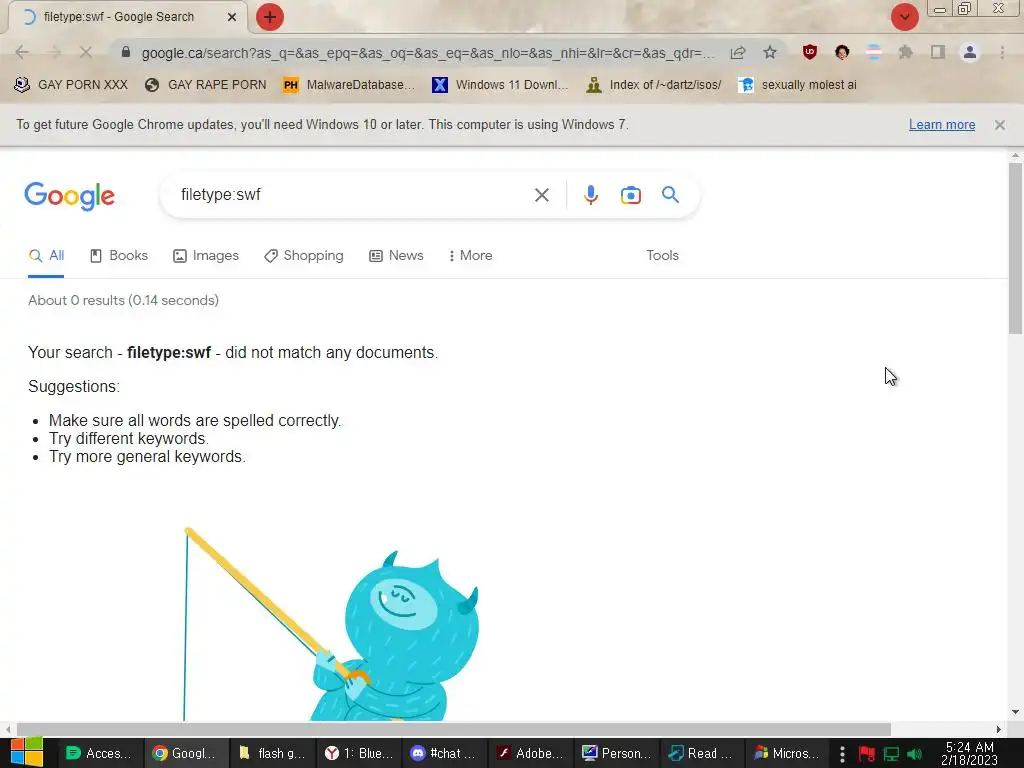Click 'Make sure all words are spelled correctly.'

(x=195, y=421)
